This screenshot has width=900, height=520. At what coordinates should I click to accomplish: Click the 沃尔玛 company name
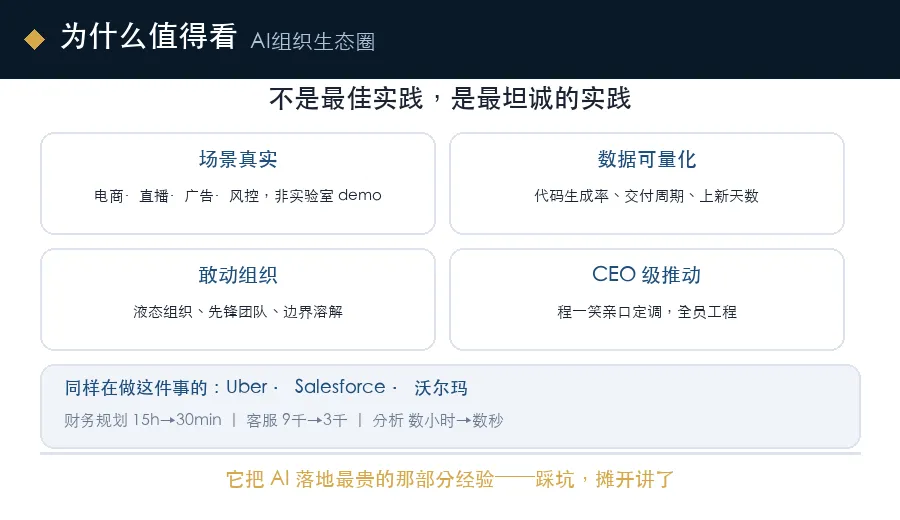[441, 387]
